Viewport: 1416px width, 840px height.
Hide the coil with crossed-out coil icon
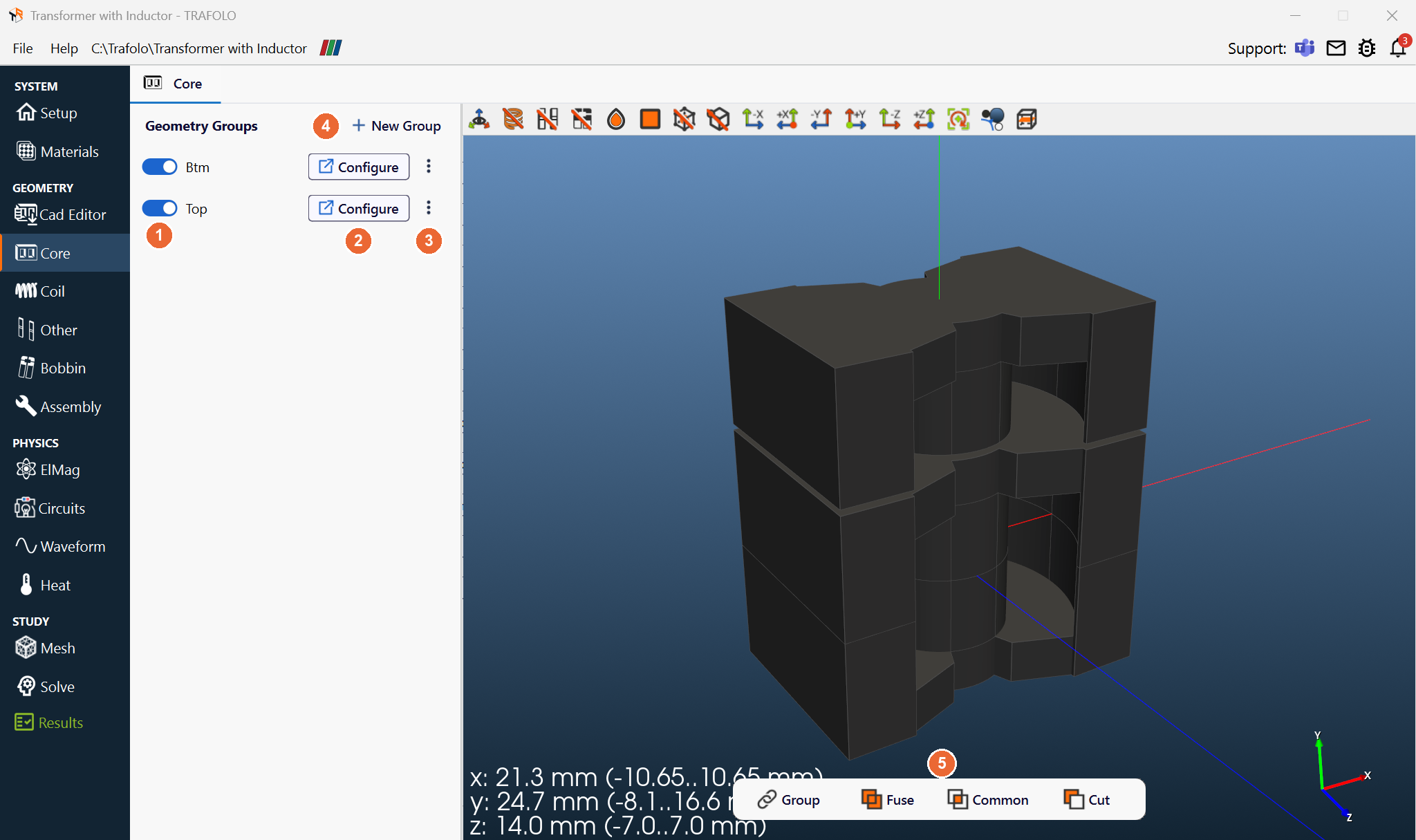click(513, 119)
